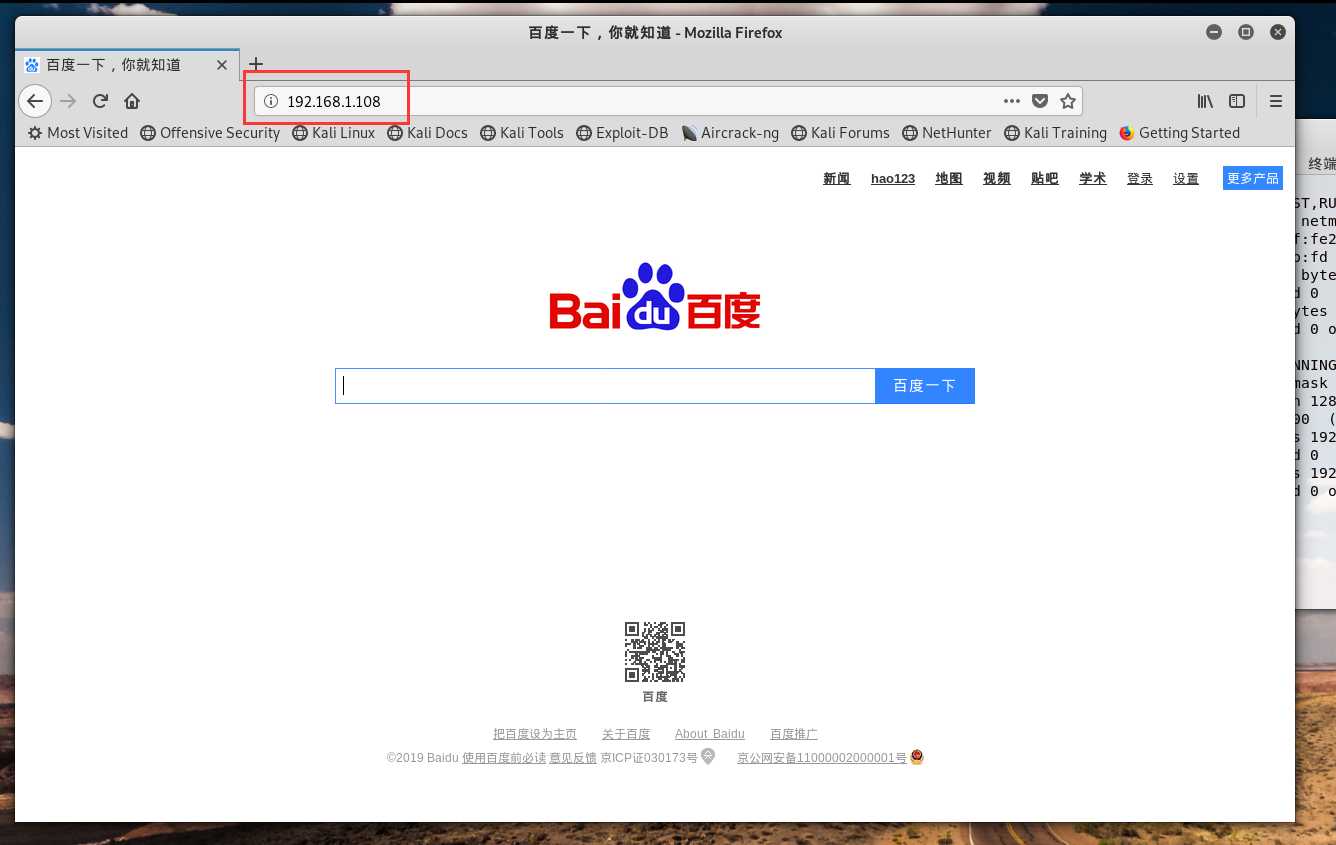Open Kali Forums bookmark
This screenshot has width=1336, height=845.
coord(840,133)
